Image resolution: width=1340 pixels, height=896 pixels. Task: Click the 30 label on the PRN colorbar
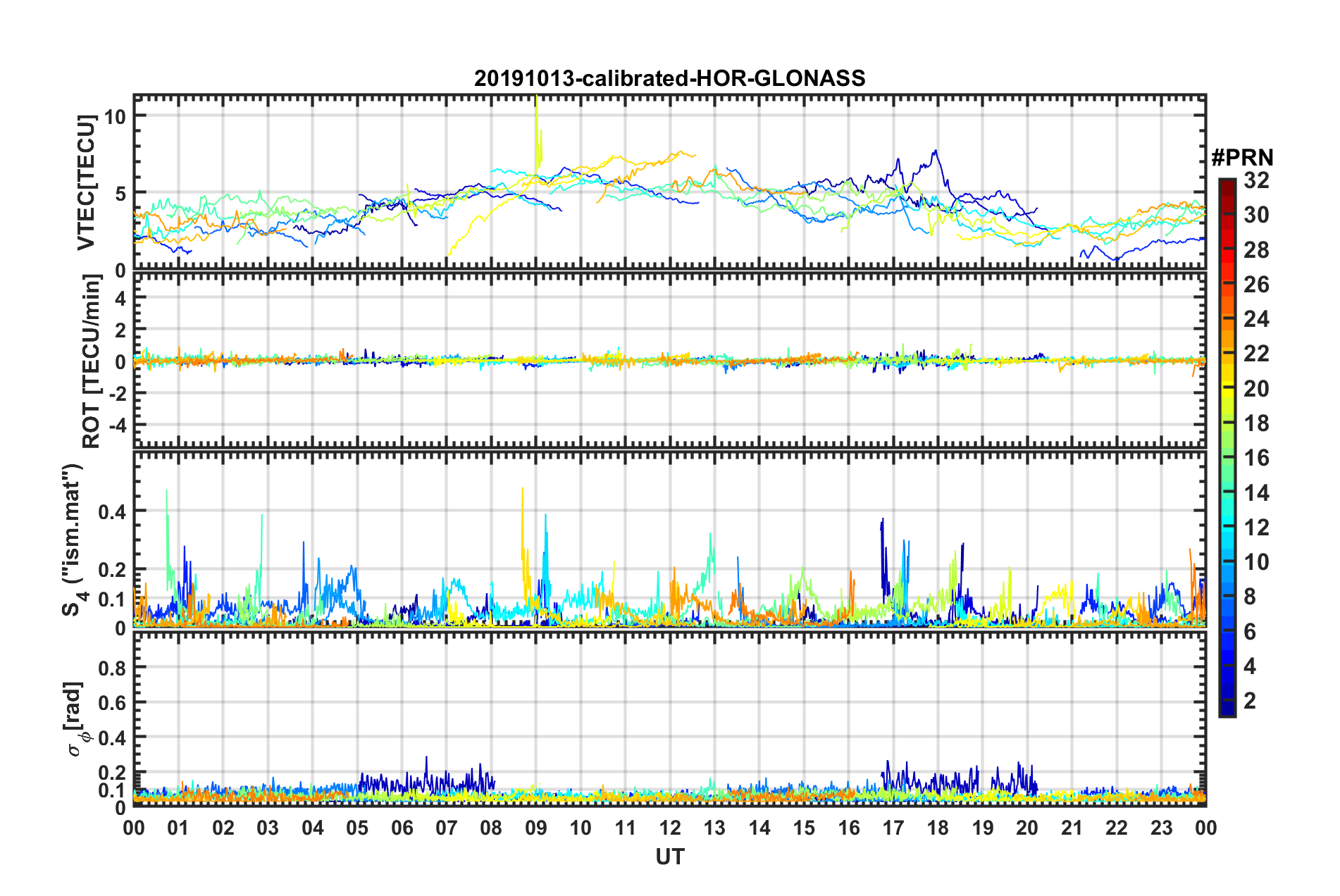click(1256, 215)
